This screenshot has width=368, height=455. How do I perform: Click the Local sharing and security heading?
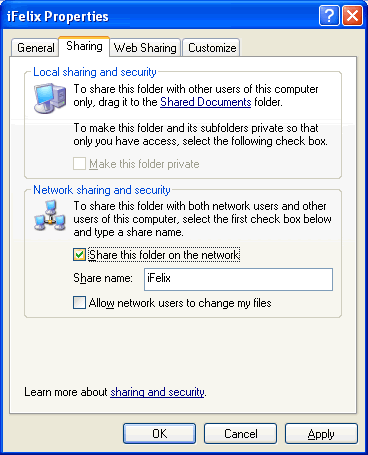pyautogui.click(x=95, y=72)
